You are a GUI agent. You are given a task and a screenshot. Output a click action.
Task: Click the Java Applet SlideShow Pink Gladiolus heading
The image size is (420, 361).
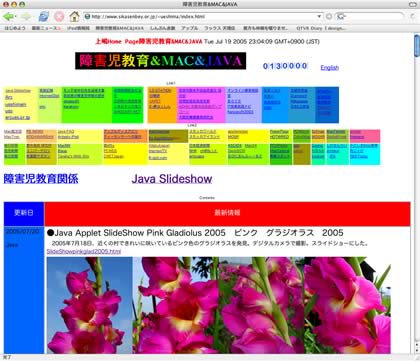195,233
